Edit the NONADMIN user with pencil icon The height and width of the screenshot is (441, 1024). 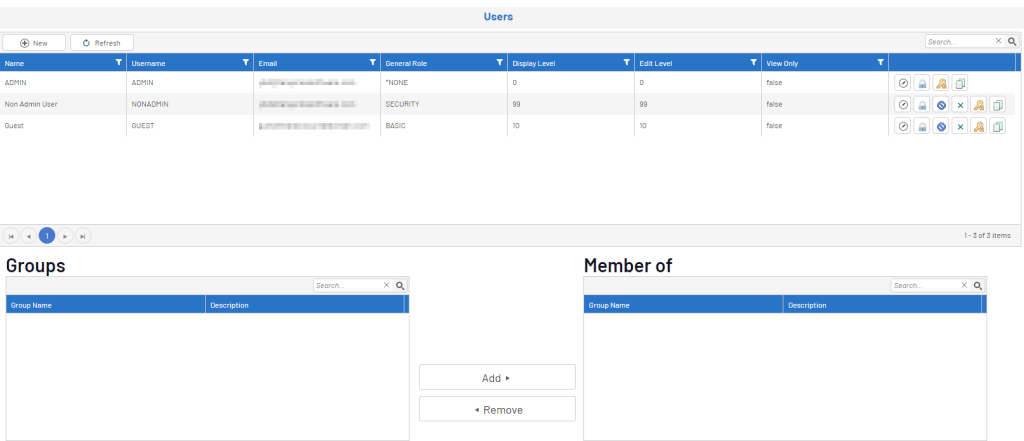pos(903,105)
